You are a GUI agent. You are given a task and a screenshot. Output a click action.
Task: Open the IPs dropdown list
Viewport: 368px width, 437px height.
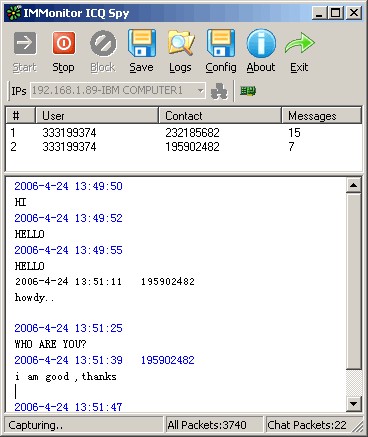tap(200, 91)
